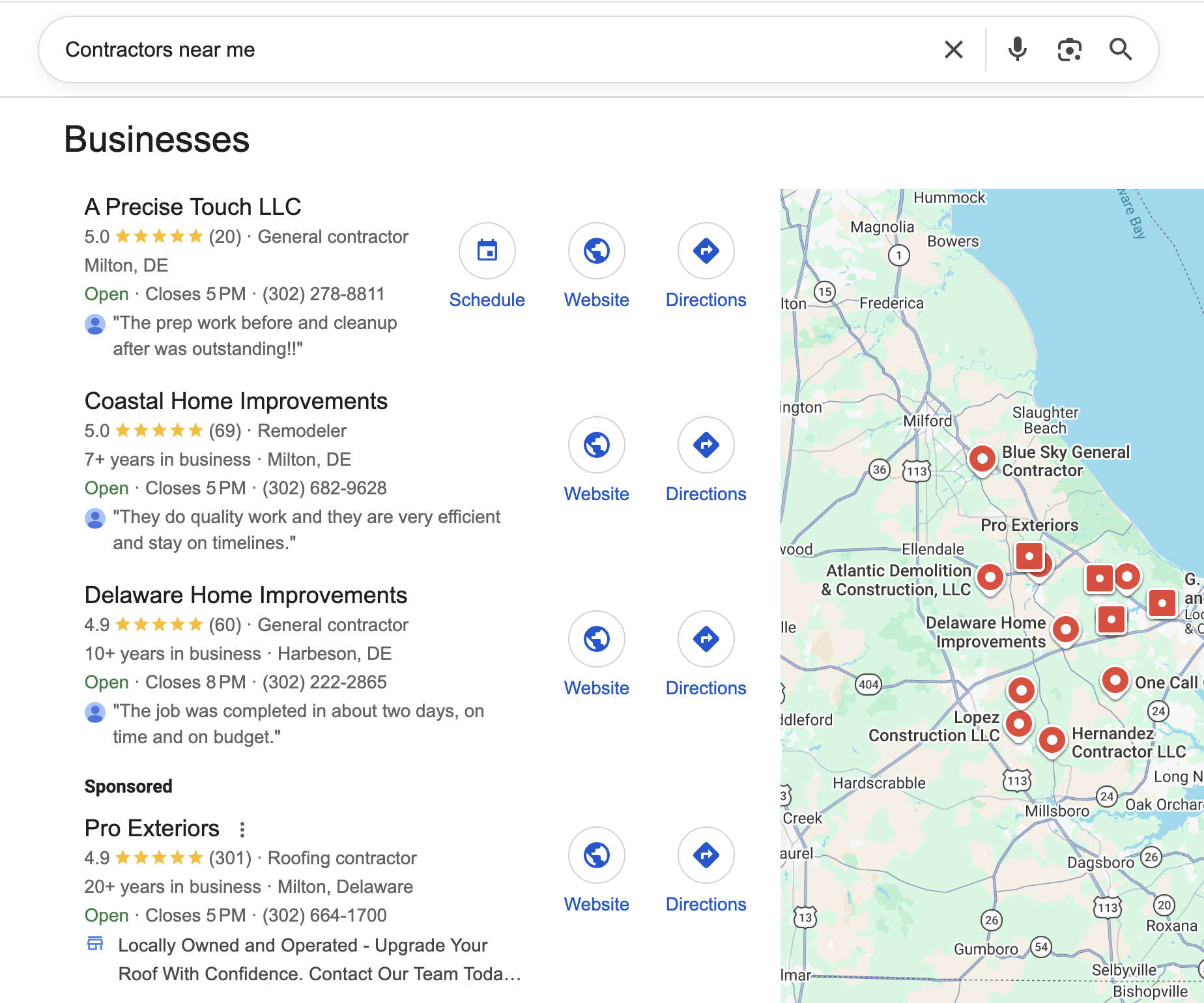The image size is (1204, 1003).
Task: Select Pro Exteriors square pin on map
Action: [x=1029, y=557]
